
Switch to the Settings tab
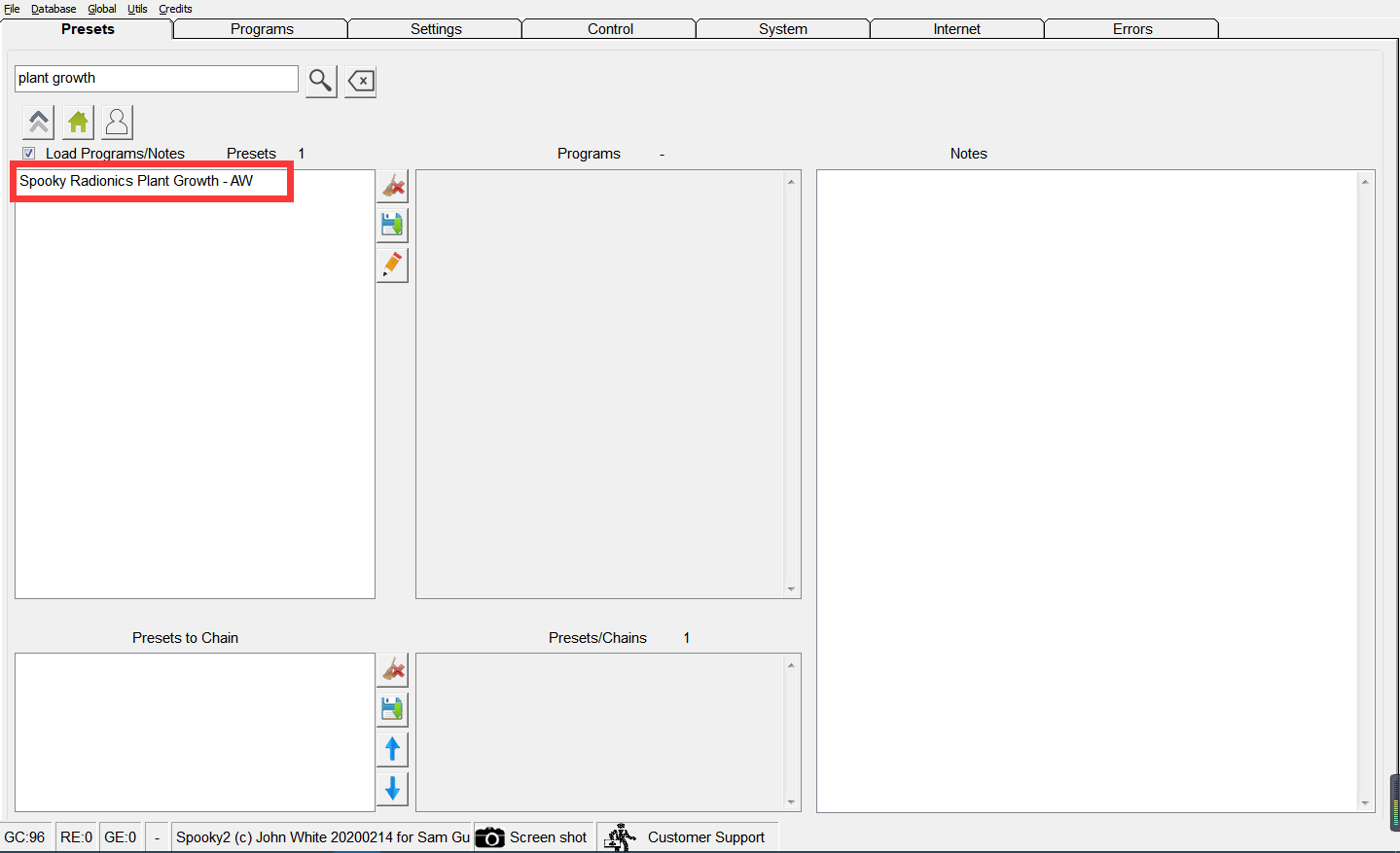pyautogui.click(x=436, y=29)
